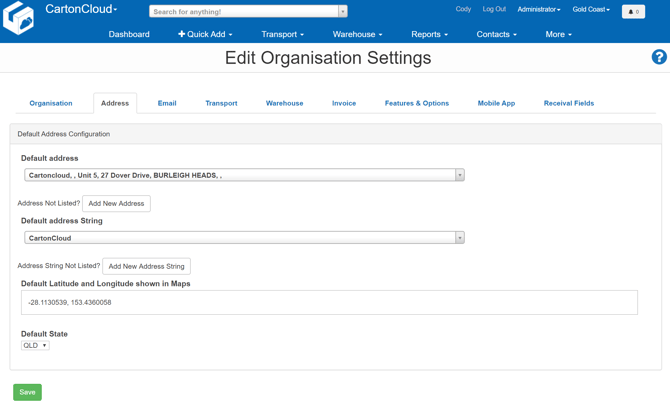Image resolution: width=670 pixels, height=409 pixels.
Task: Open the Features & Options tab
Action: [417, 103]
